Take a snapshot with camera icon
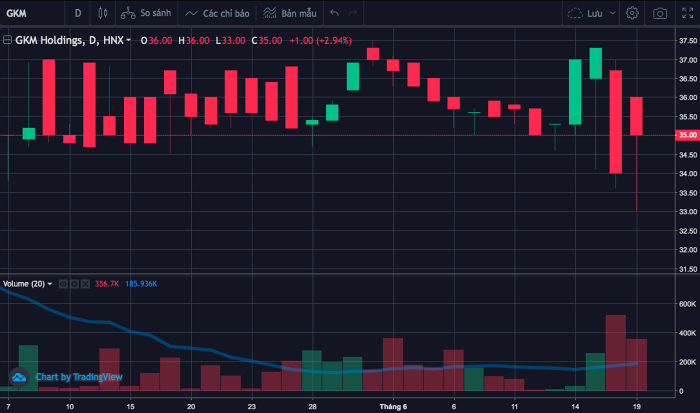Image resolution: width=700 pixels, height=413 pixels. 660,14
